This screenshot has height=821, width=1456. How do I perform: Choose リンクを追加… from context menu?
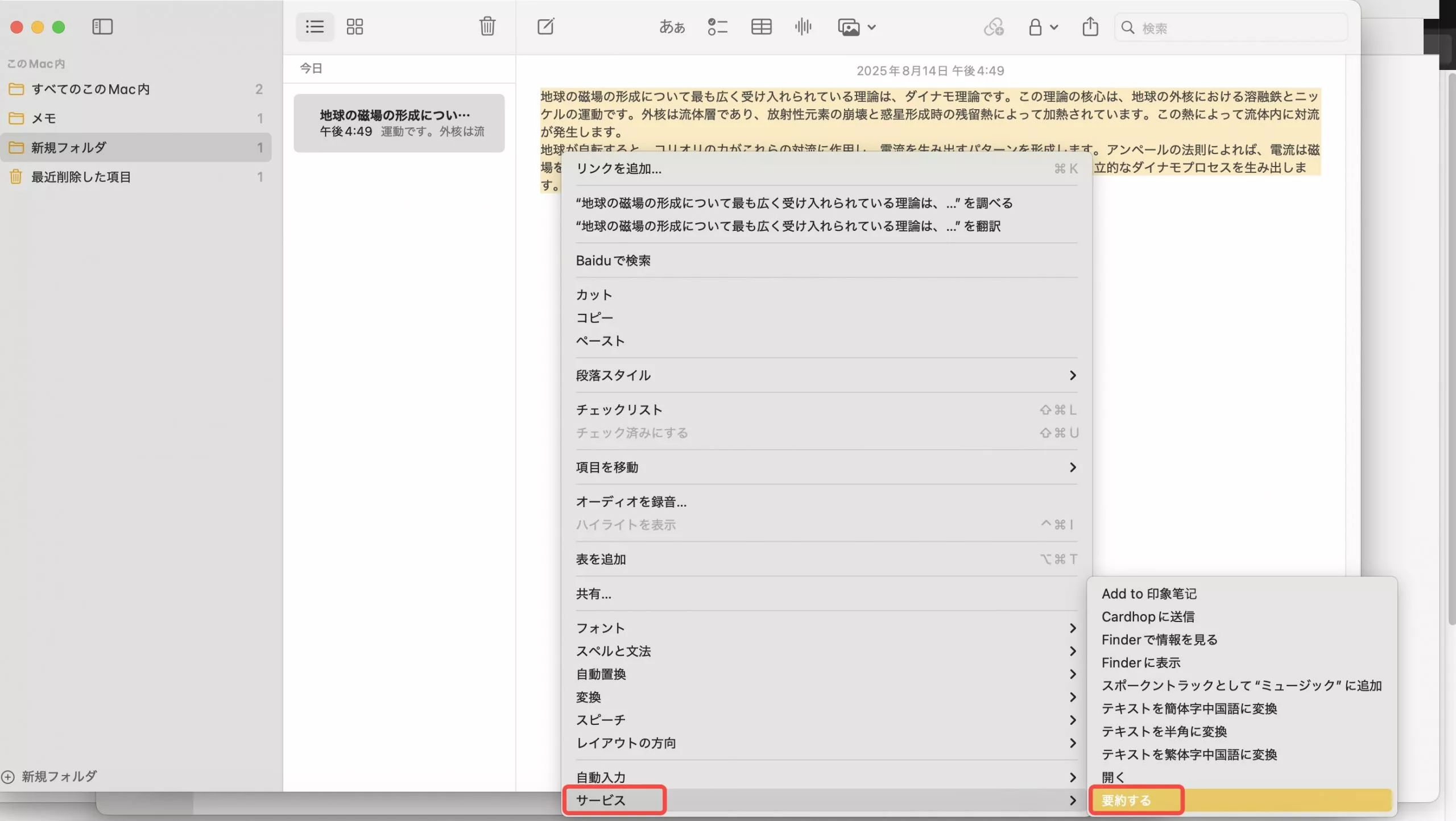pos(826,169)
